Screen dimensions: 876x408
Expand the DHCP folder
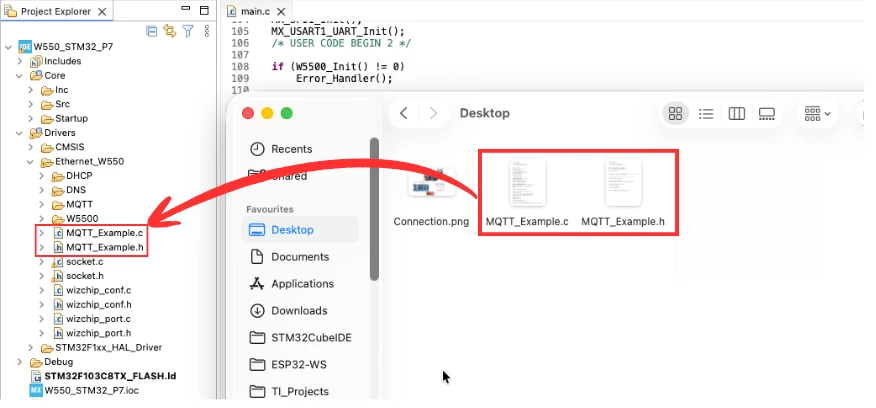pyautogui.click(x=42, y=176)
